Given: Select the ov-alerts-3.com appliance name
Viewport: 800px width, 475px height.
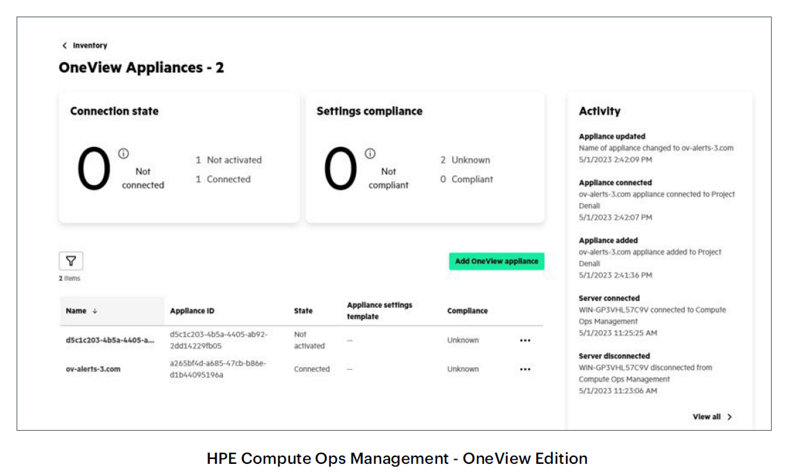Looking at the screenshot, I should pos(93,369).
